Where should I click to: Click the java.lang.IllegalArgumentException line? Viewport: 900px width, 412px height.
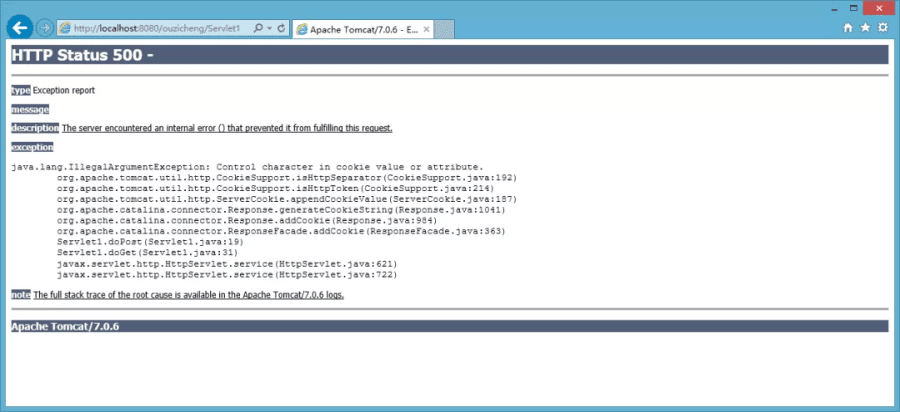[x=247, y=167]
